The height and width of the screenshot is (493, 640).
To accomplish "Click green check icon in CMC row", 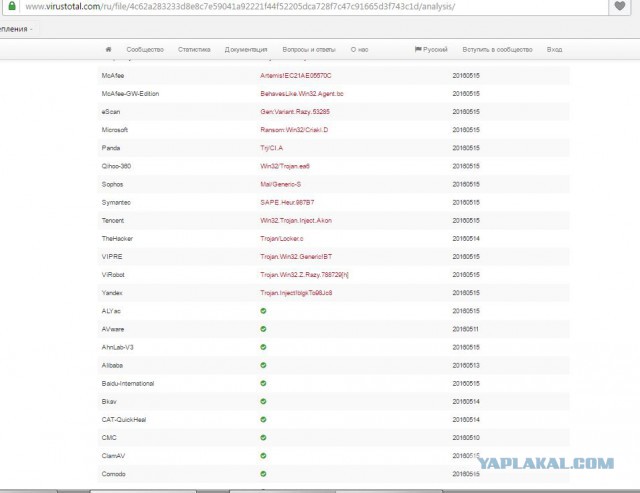I will (x=263, y=437).
